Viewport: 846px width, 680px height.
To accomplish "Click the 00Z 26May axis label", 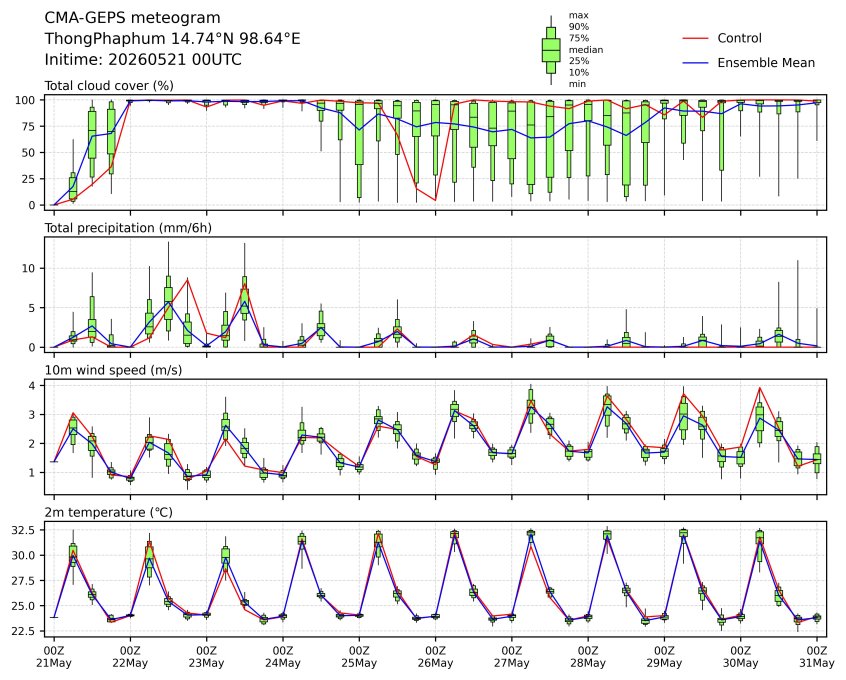I will tap(435, 657).
